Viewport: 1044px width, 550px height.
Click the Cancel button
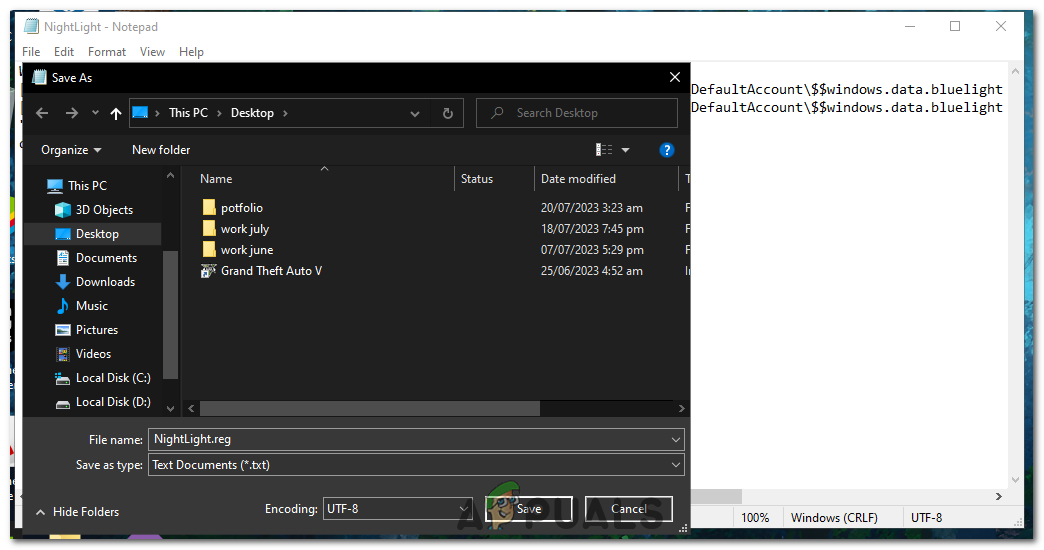(629, 509)
